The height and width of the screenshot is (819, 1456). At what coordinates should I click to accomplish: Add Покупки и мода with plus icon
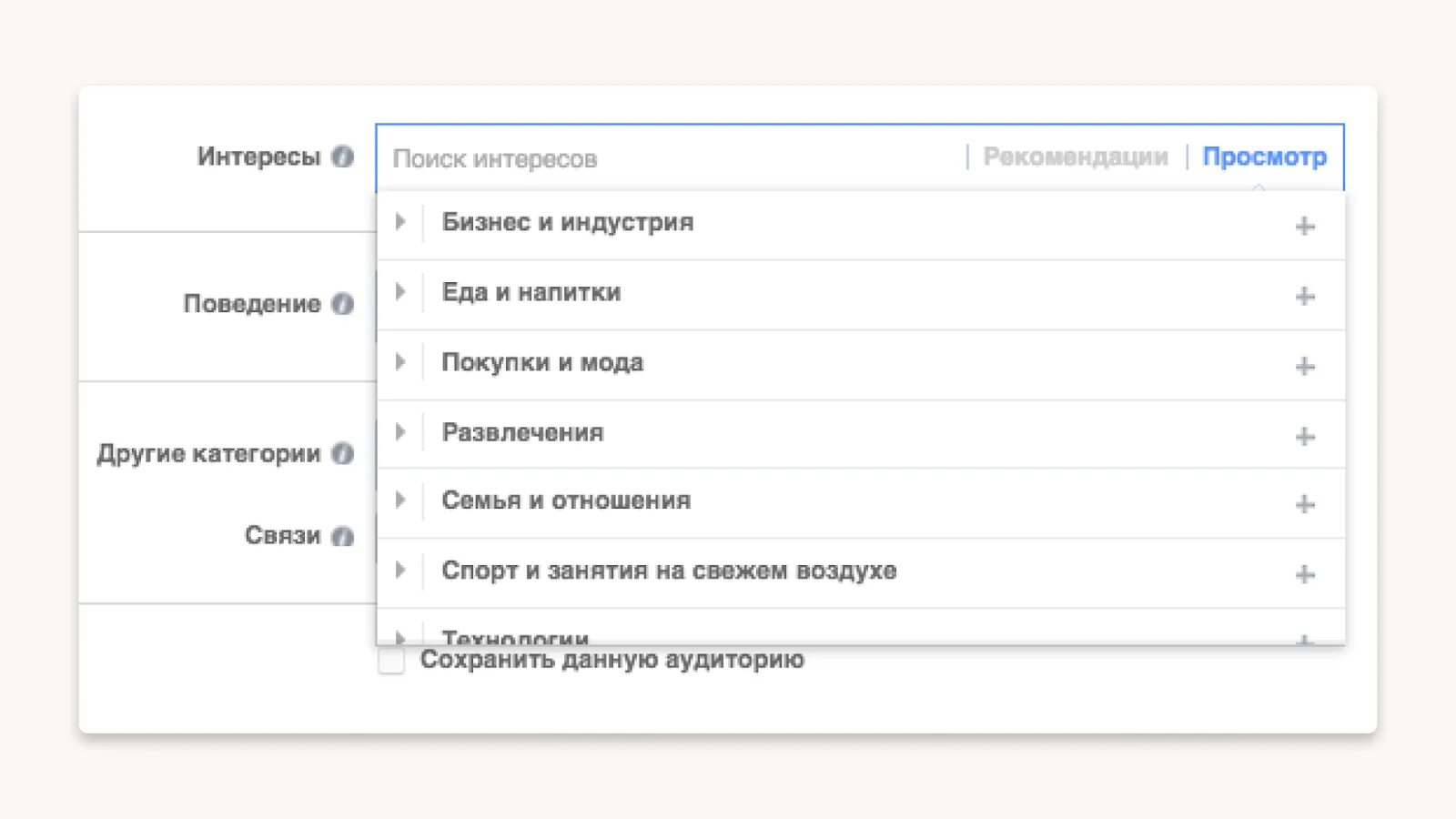coord(1305,366)
